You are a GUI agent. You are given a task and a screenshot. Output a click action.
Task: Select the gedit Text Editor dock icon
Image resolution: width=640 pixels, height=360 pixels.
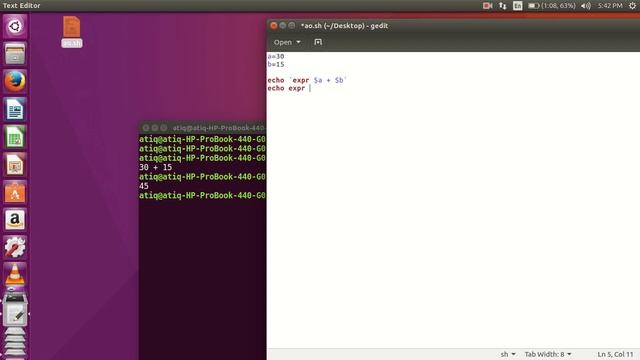pyautogui.click(x=15, y=315)
